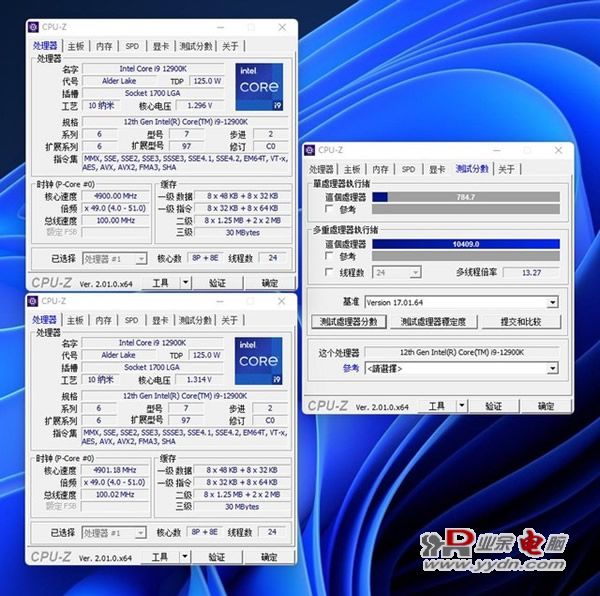The image size is (600, 596).
Task: Click the 测试处理器稳定度 button
Action: click(434, 322)
